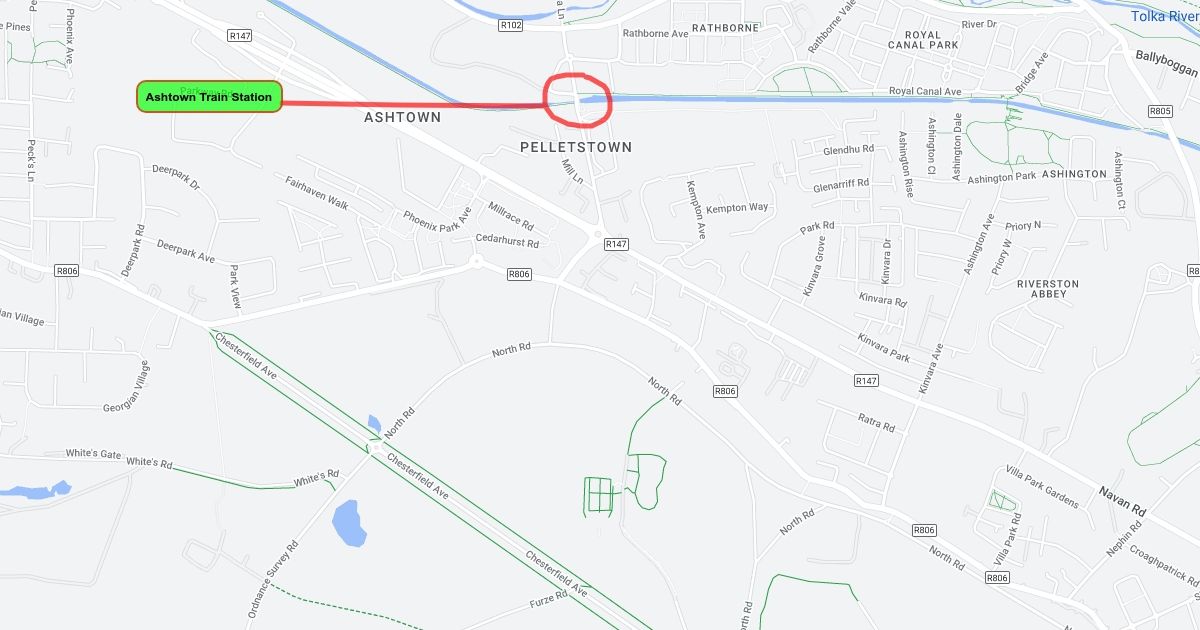Viewport: 1200px width, 630px height.
Task: Click the roundabout near Phoenix Park Ave
Action: coord(476,262)
